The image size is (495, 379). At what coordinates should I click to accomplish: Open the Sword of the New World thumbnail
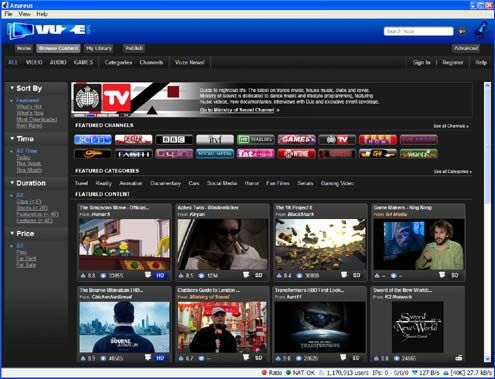coord(418,327)
